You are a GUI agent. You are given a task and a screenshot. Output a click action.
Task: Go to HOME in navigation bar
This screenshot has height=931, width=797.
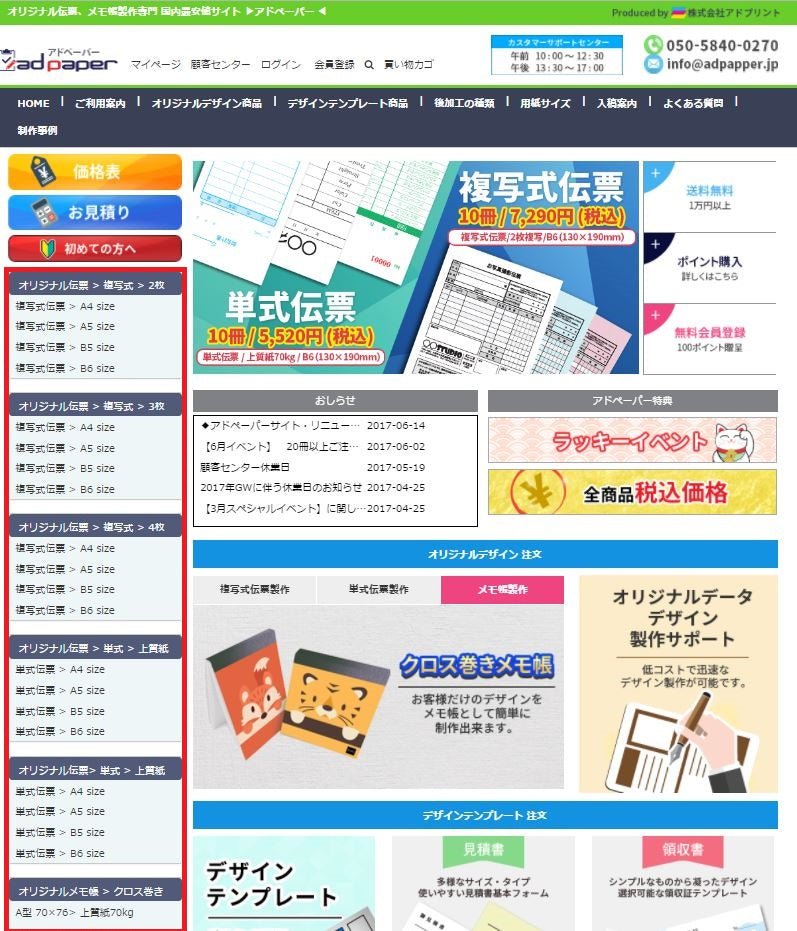pos(33,103)
